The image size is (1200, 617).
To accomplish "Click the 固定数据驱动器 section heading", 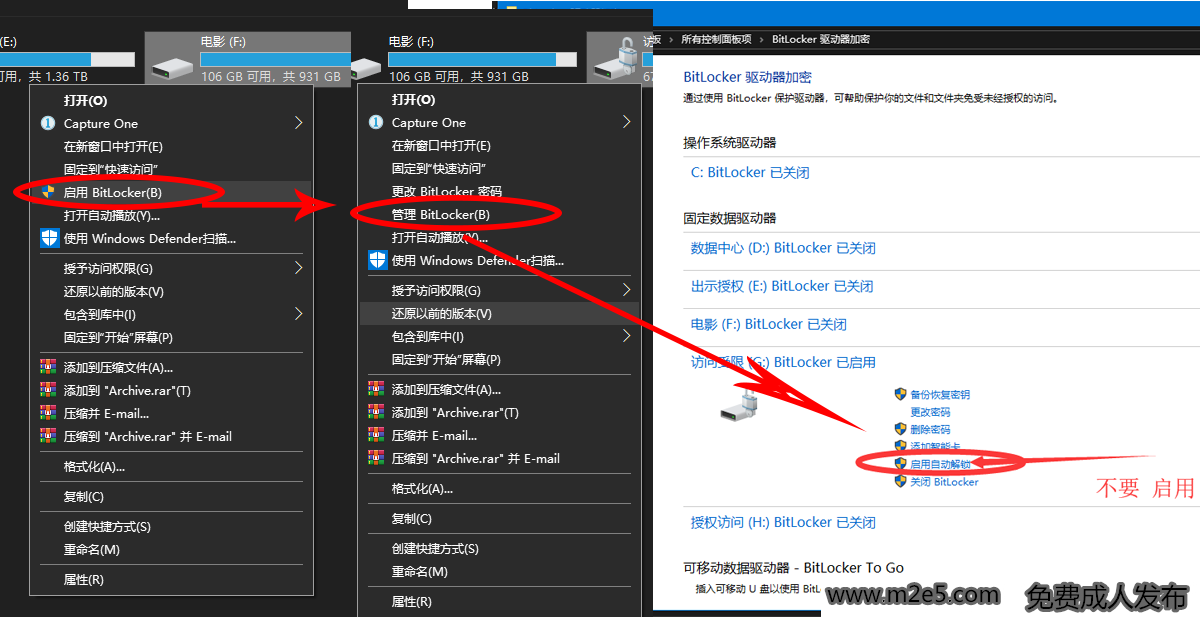I will click(x=730, y=218).
